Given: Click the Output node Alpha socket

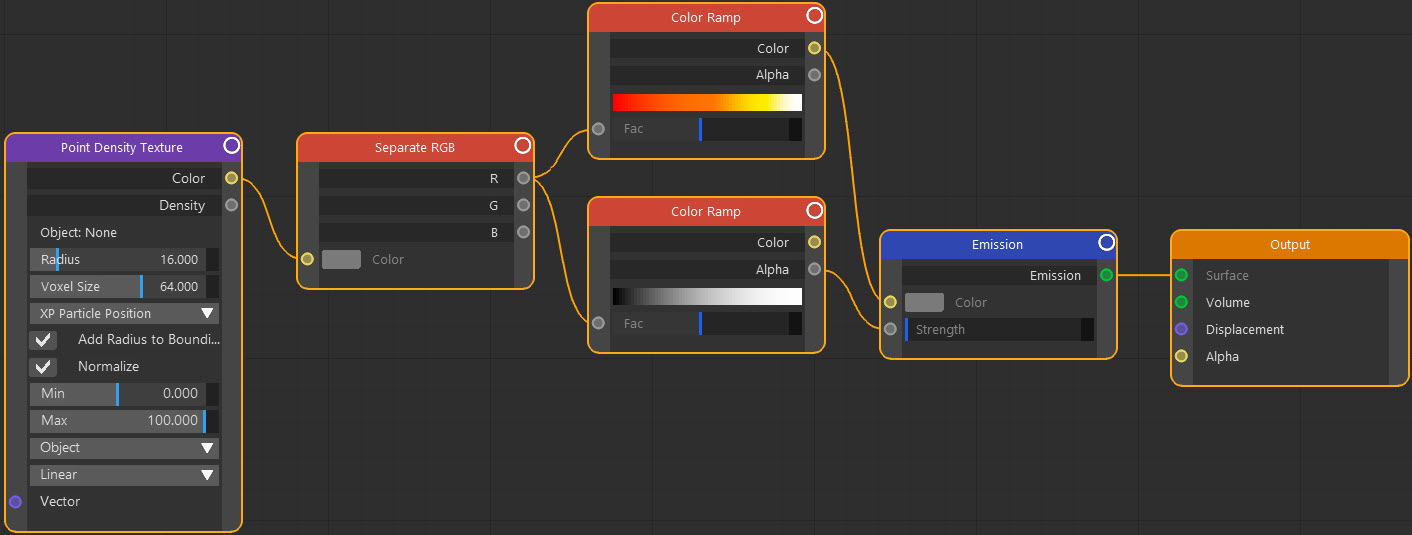Looking at the screenshot, I should (1181, 356).
